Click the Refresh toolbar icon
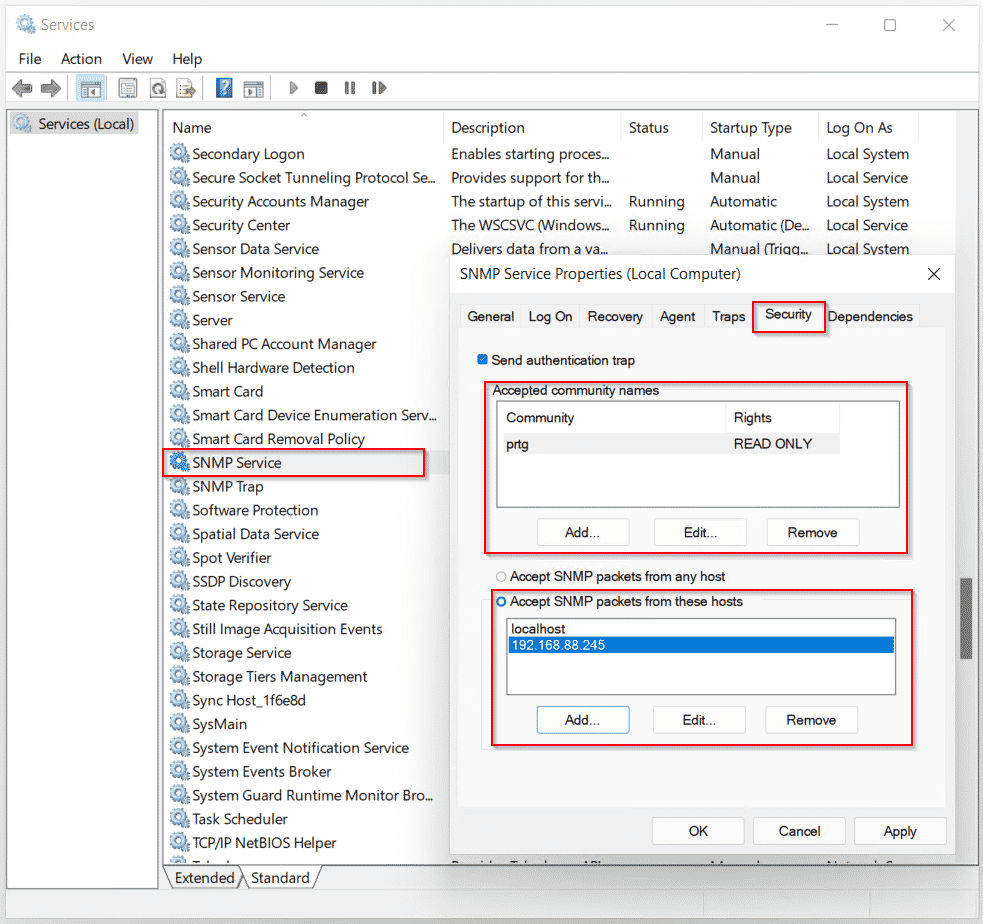Image resolution: width=983 pixels, height=924 pixels. coord(157,88)
